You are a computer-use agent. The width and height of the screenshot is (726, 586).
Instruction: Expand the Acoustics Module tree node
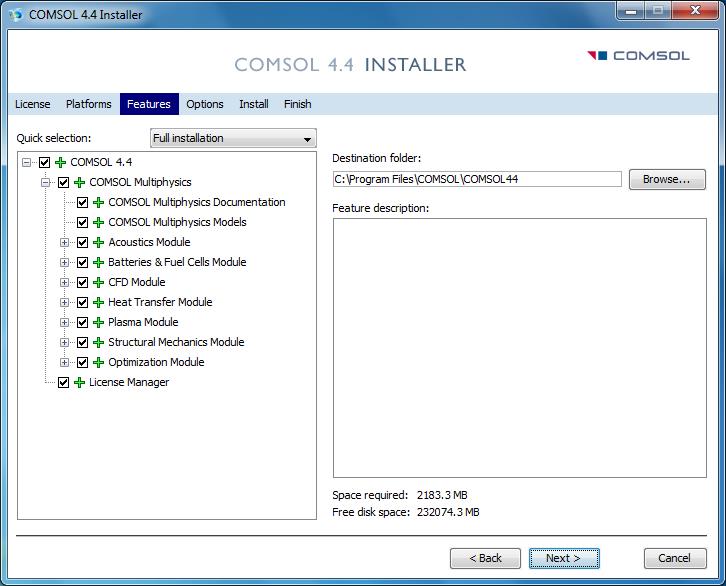(65, 242)
